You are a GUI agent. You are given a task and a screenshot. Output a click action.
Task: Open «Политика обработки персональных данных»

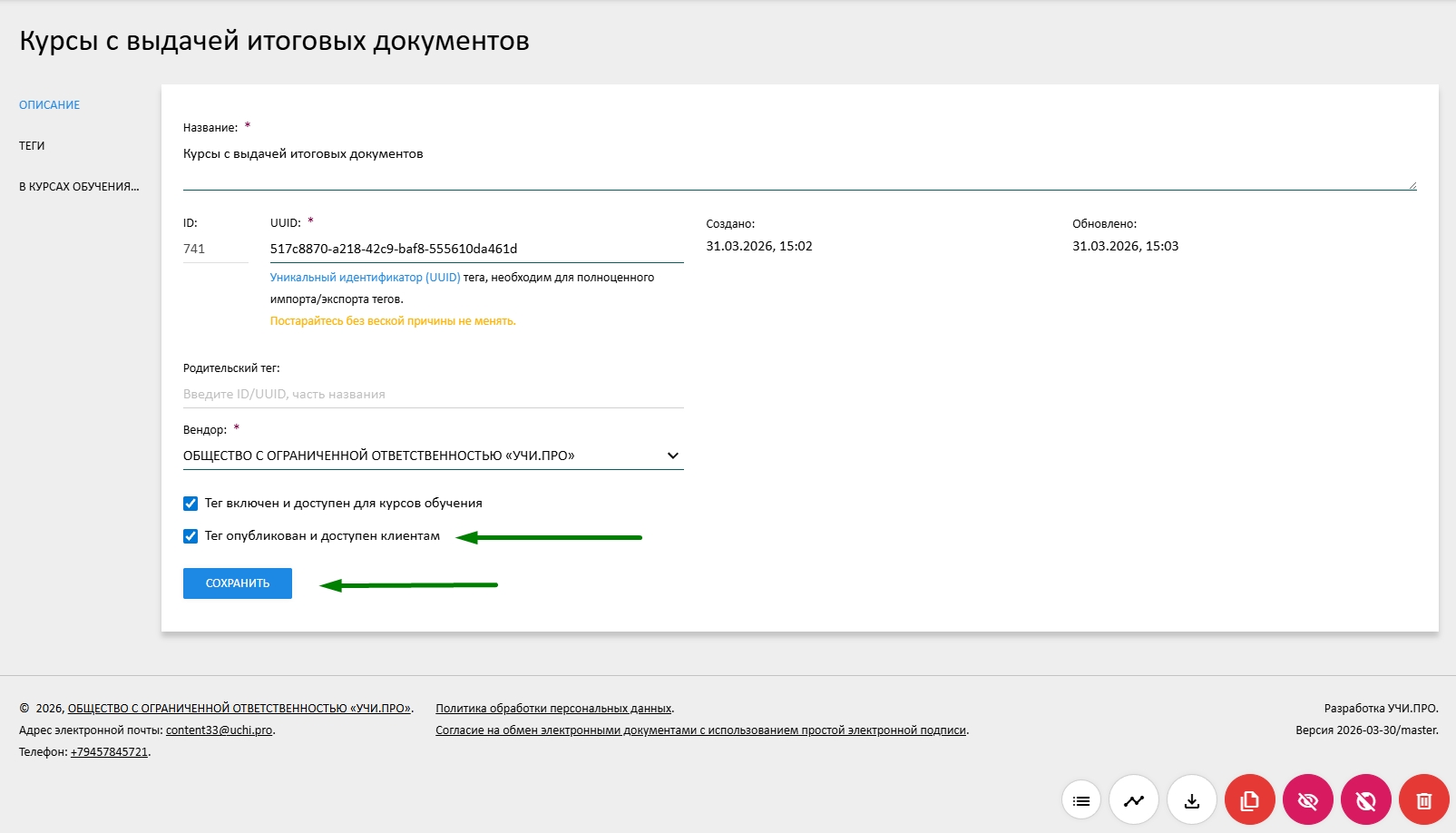pyautogui.click(x=553, y=707)
